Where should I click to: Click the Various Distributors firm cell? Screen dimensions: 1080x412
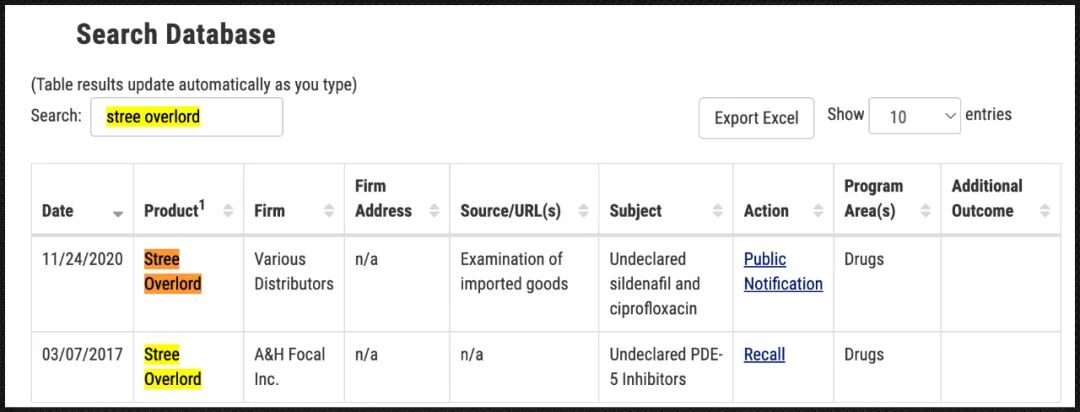[294, 284]
